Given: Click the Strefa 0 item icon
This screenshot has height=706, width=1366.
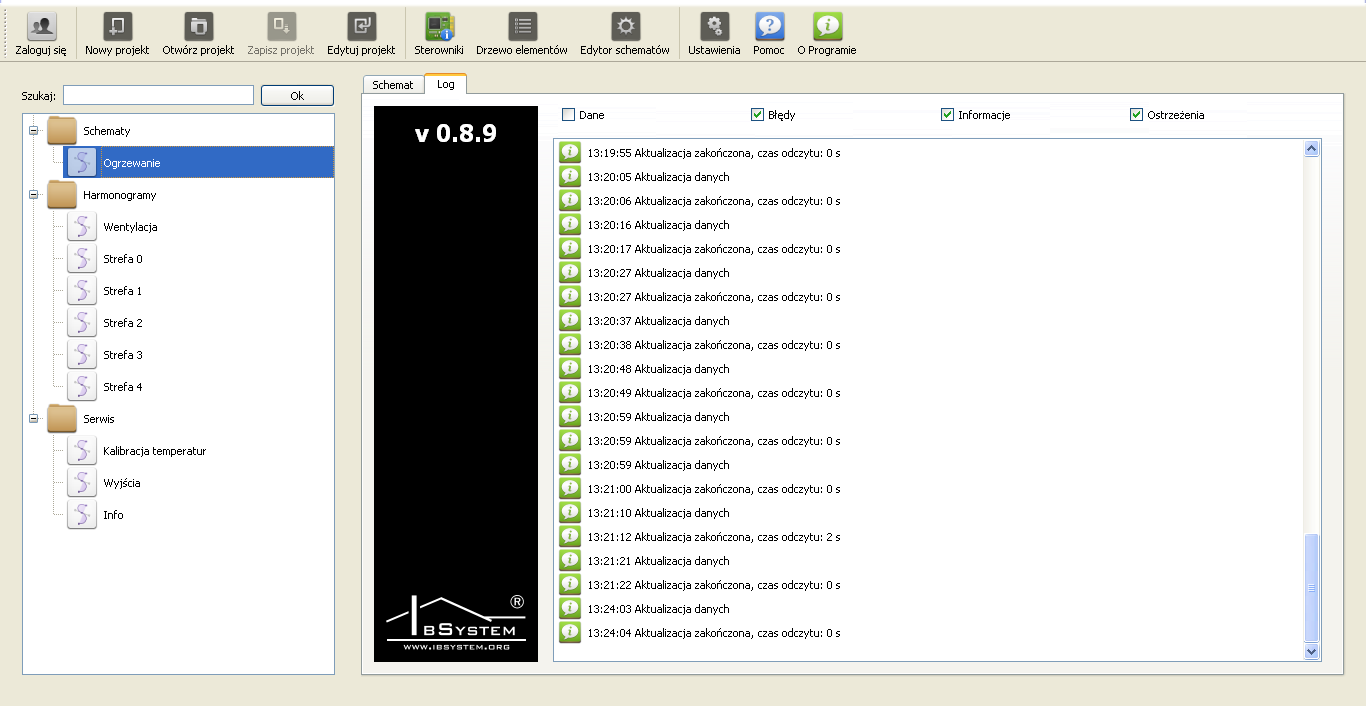Looking at the screenshot, I should [82, 259].
